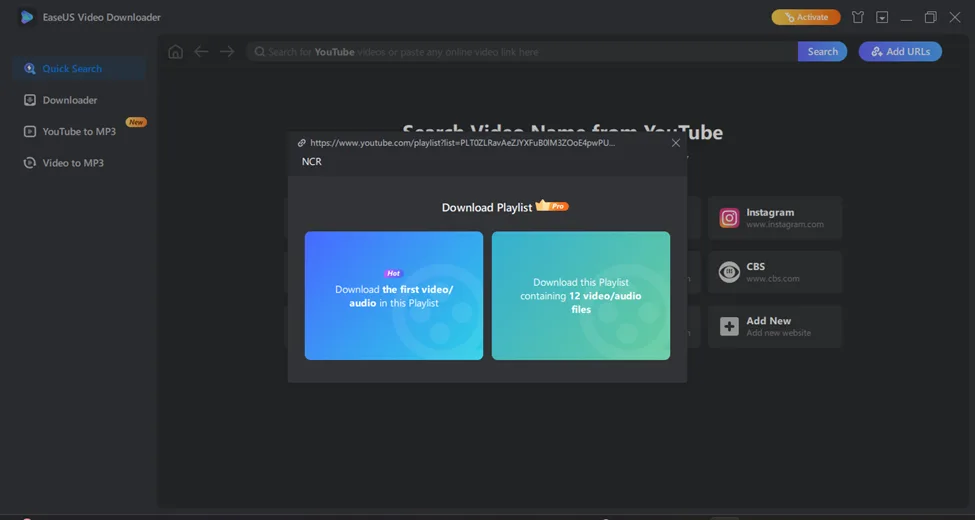Click the blue Search button
This screenshot has height=520, width=975.
tap(822, 52)
